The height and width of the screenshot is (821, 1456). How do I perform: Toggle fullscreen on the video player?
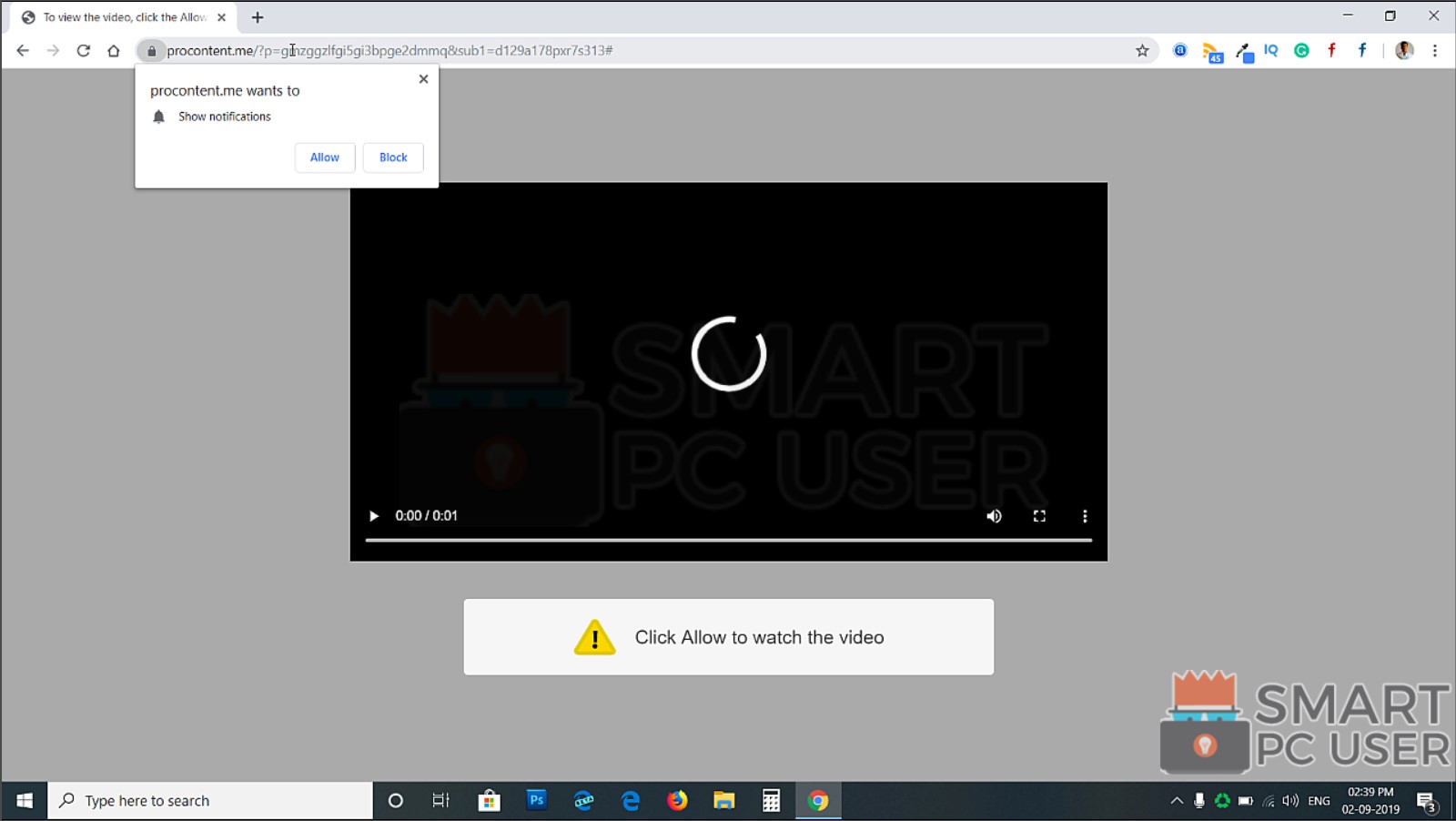click(1040, 515)
